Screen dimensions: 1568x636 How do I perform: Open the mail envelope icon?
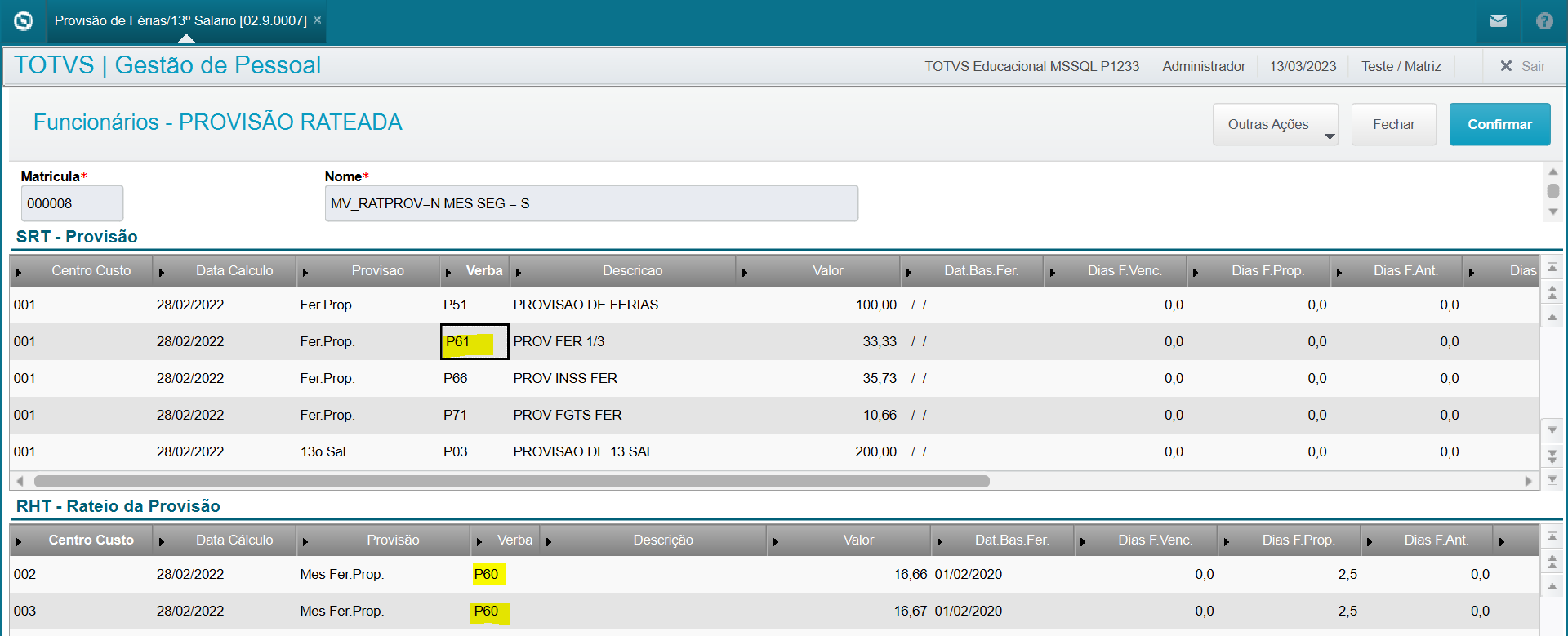coord(1498,21)
